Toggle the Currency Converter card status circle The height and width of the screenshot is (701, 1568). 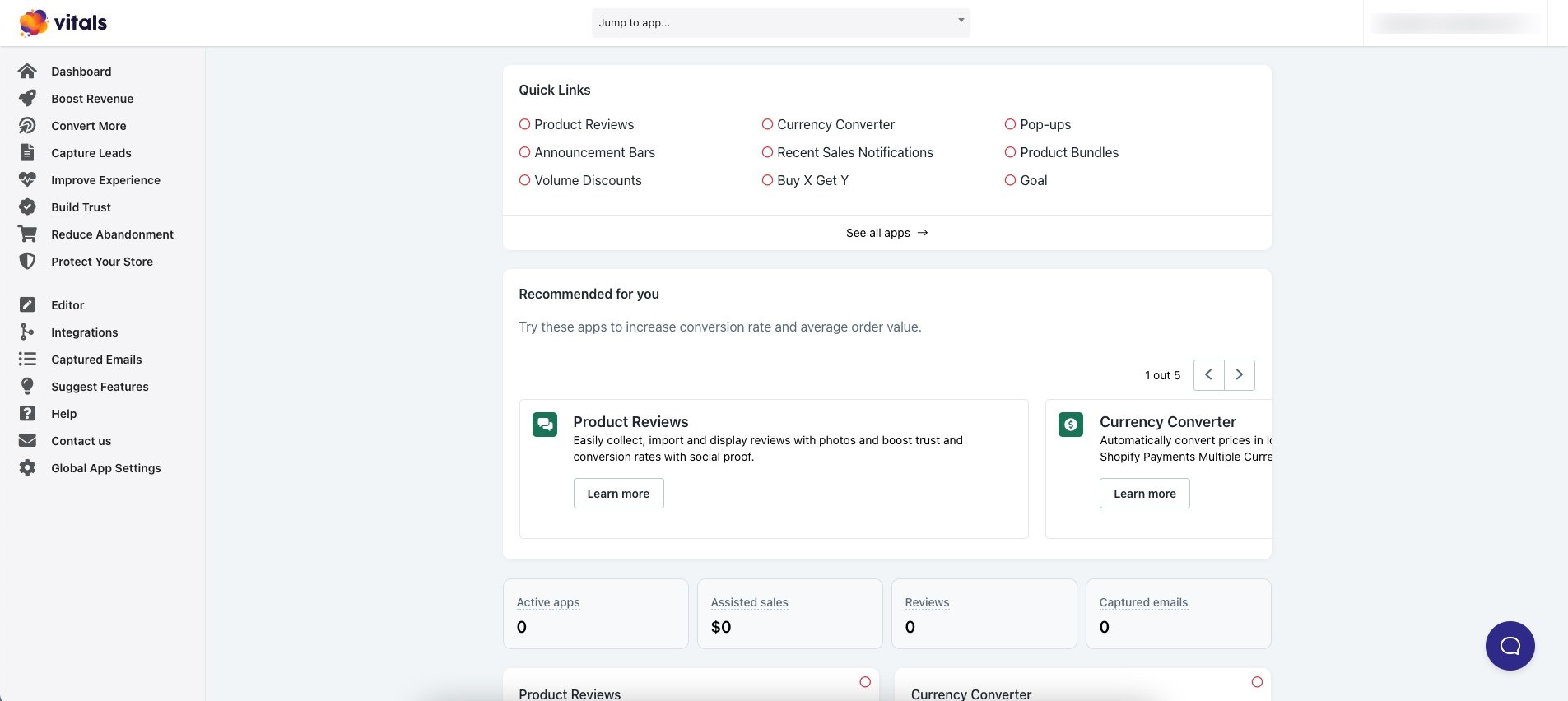[x=1257, y=682]
